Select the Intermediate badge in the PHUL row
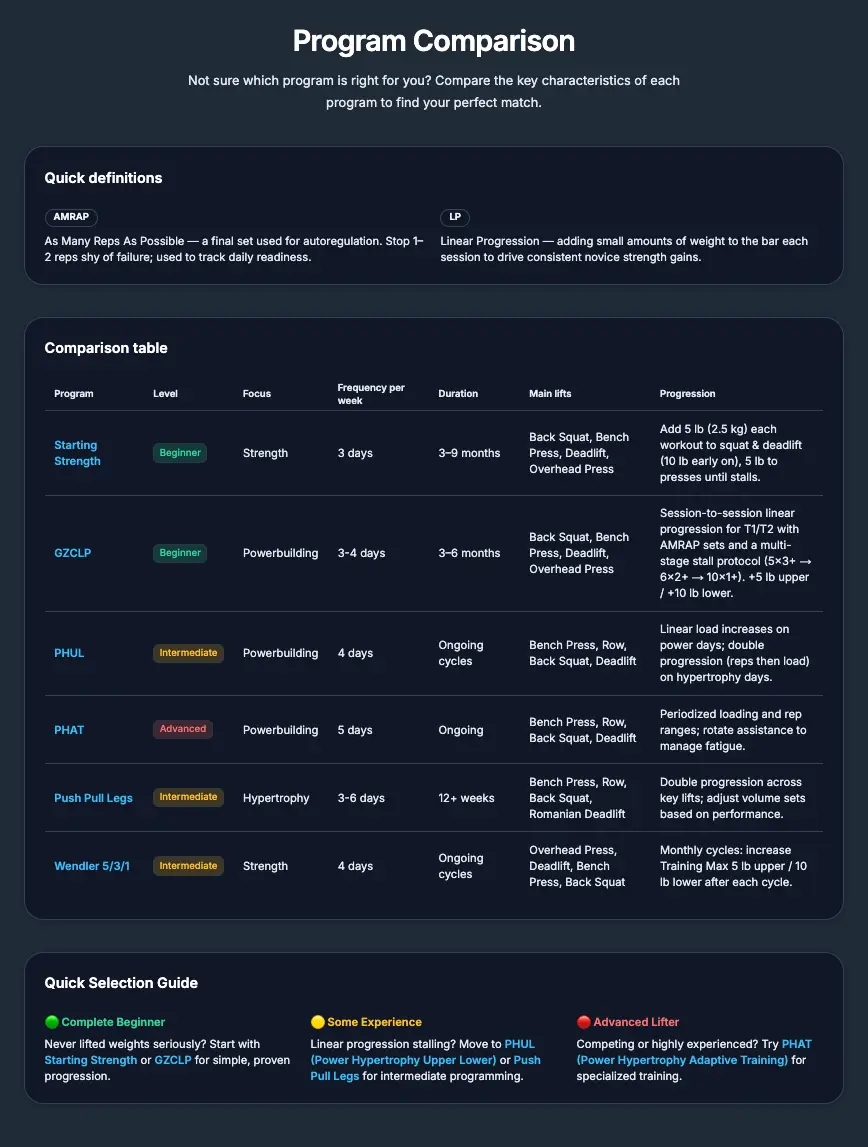Viewport: 868px width, 1147px height. point(188,652)
